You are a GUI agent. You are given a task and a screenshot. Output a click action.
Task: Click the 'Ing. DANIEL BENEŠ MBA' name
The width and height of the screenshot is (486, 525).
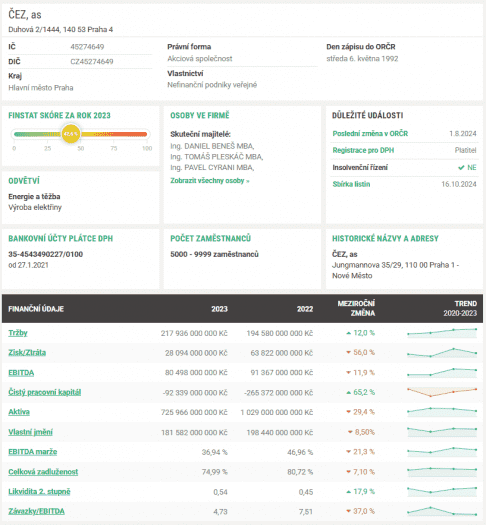tap(212, 146)
